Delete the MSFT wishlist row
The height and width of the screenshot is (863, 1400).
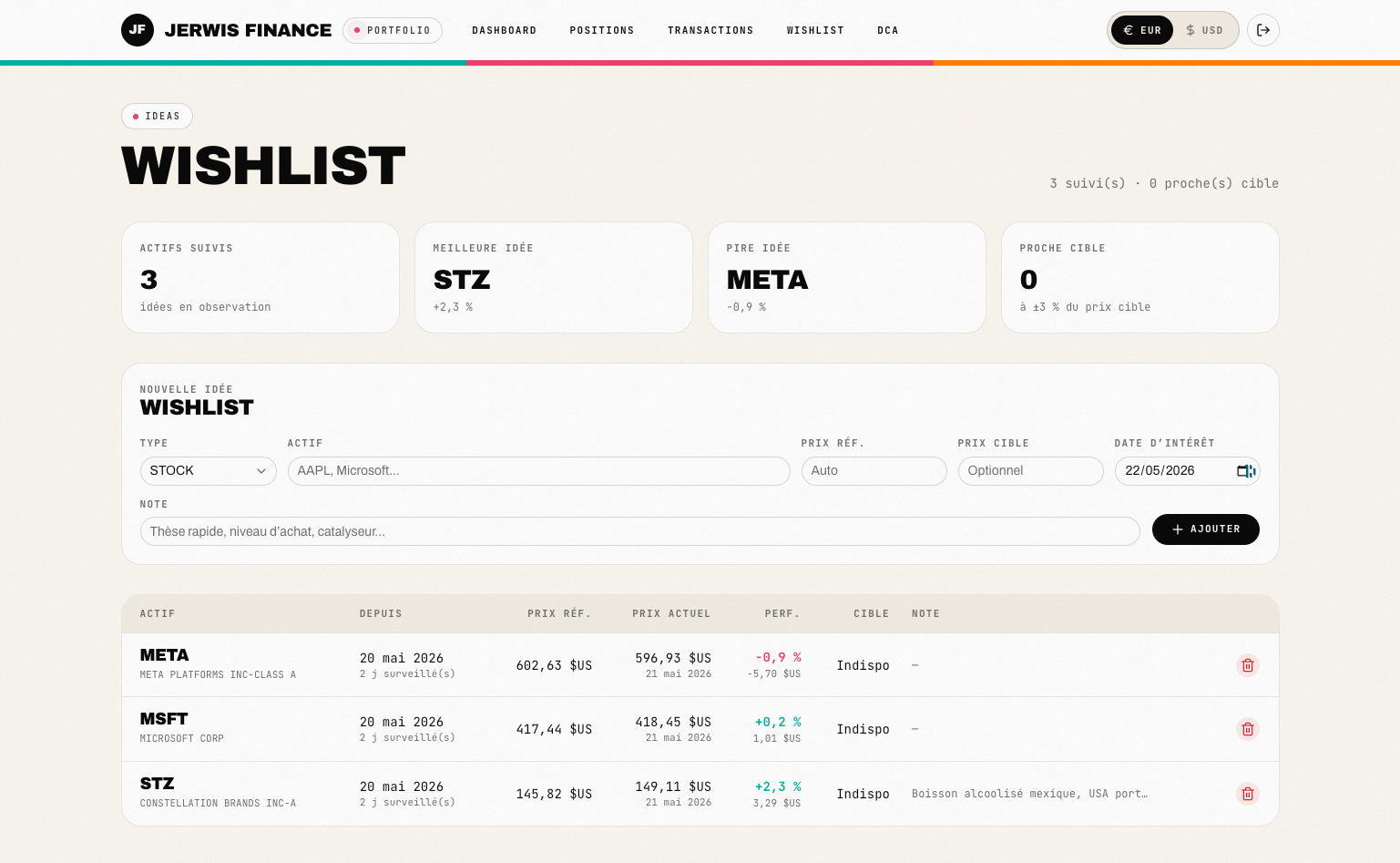[x=1248, y=729]
